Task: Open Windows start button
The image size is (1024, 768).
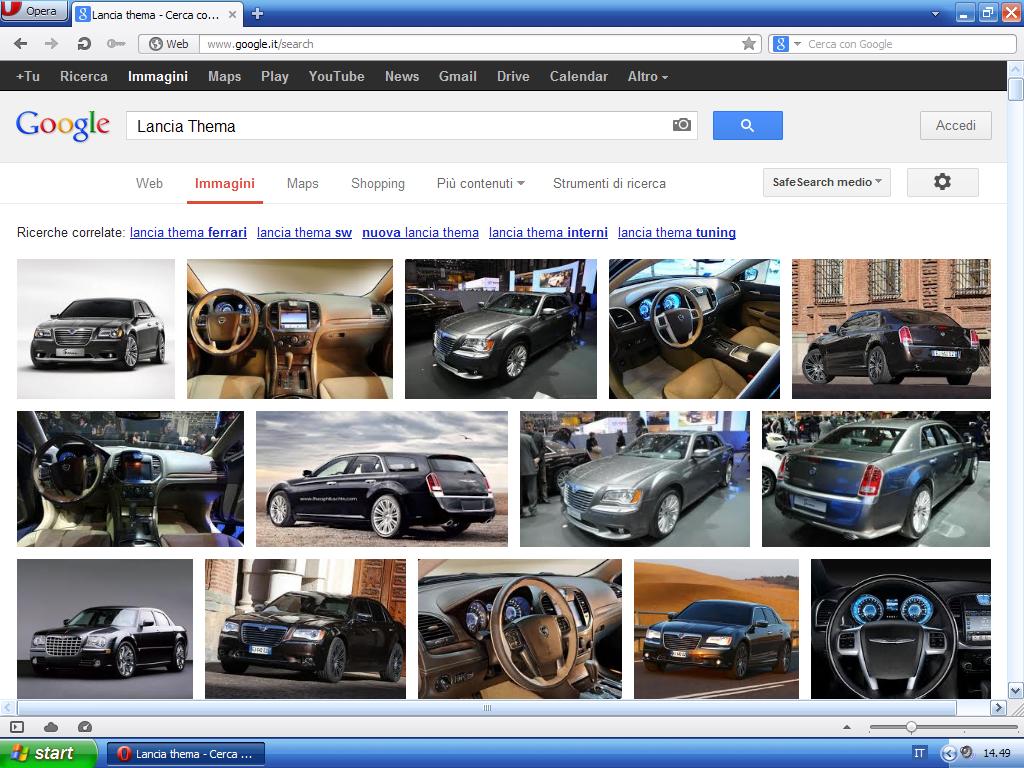Action: 47,753
